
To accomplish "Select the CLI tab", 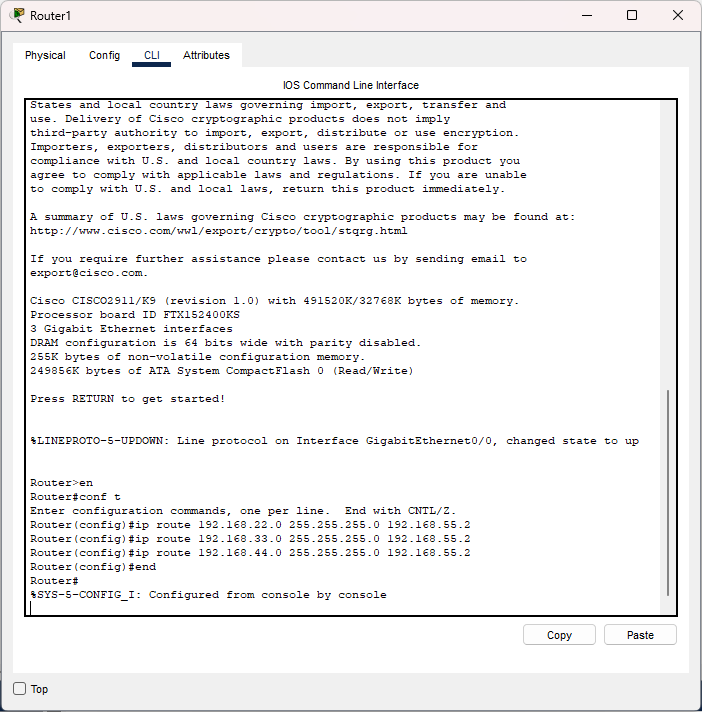I will tap(152, 55).
